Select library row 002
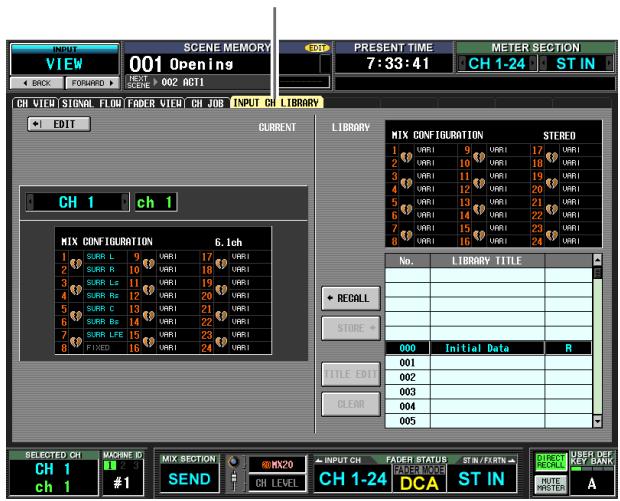This screenshot has width=620, height=501. click(488, 377)
